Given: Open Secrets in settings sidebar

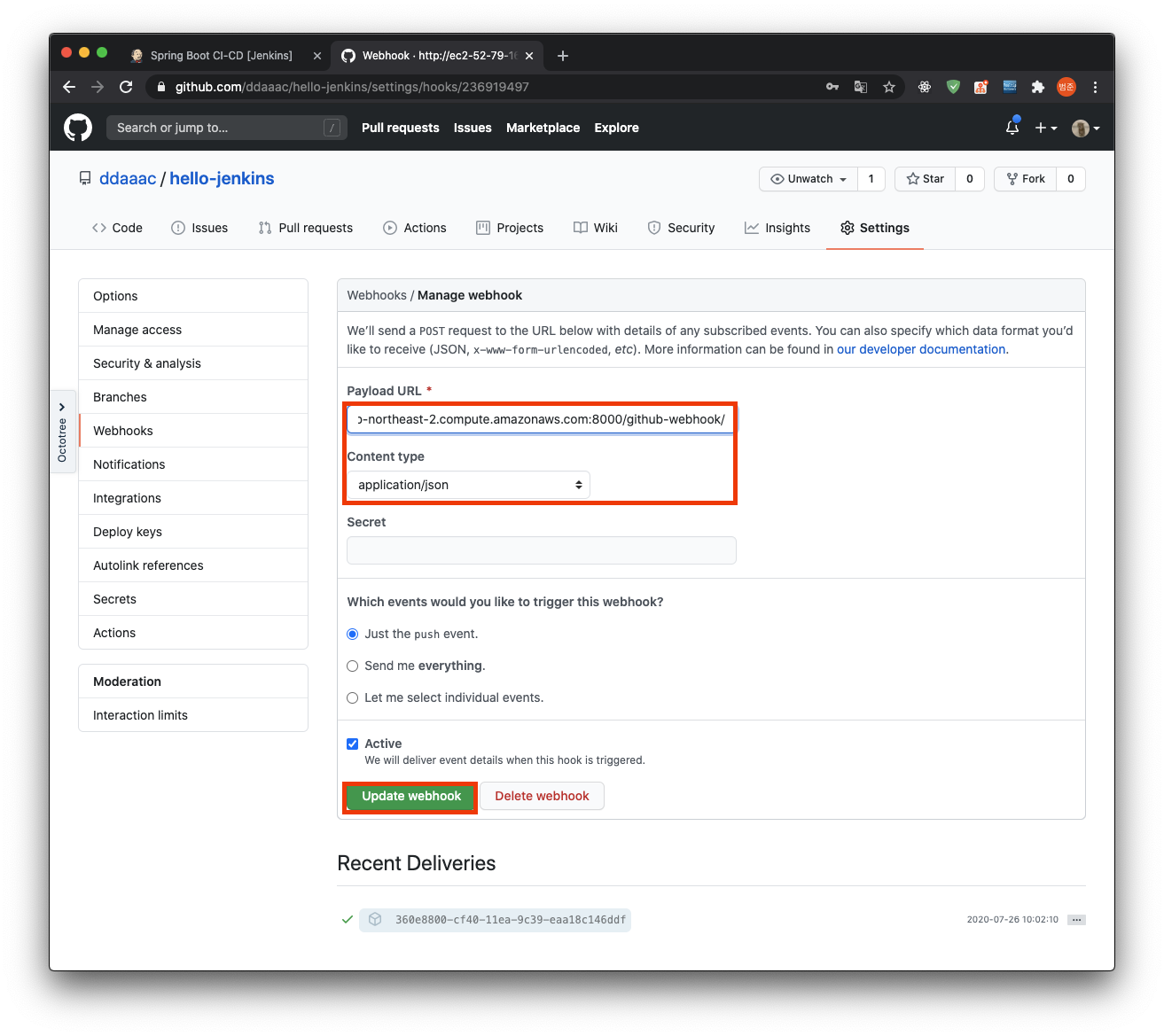Looking at the screenshot, I should tap(193, 599).
